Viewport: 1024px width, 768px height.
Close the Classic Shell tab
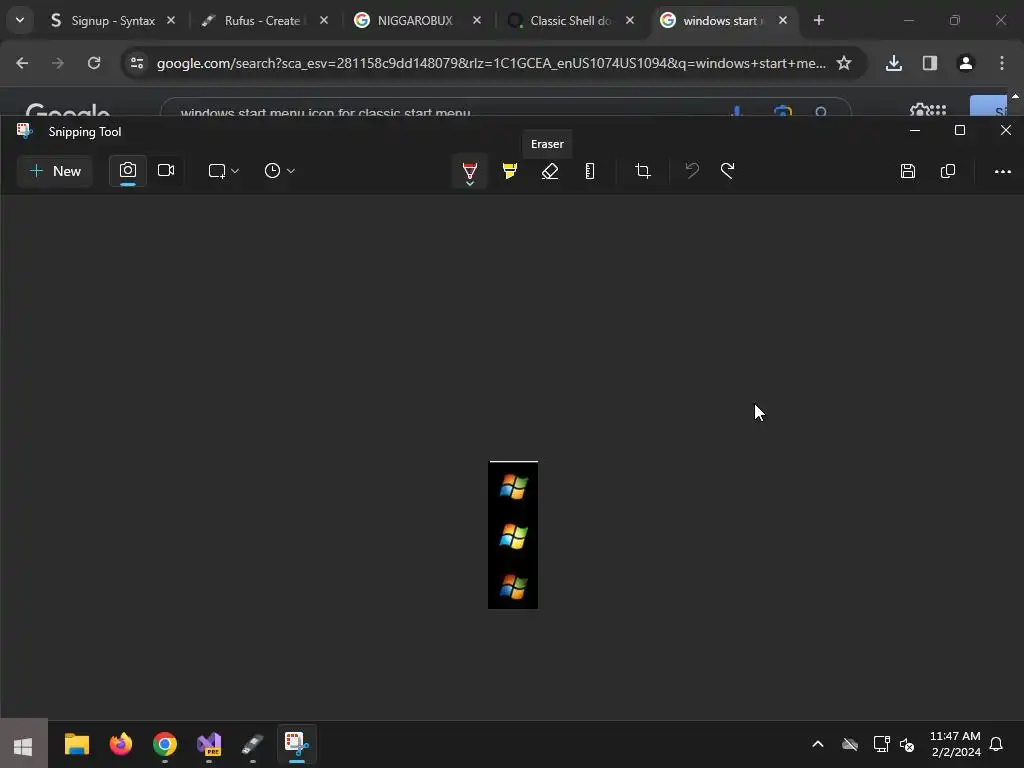click(x=630, y=20)
